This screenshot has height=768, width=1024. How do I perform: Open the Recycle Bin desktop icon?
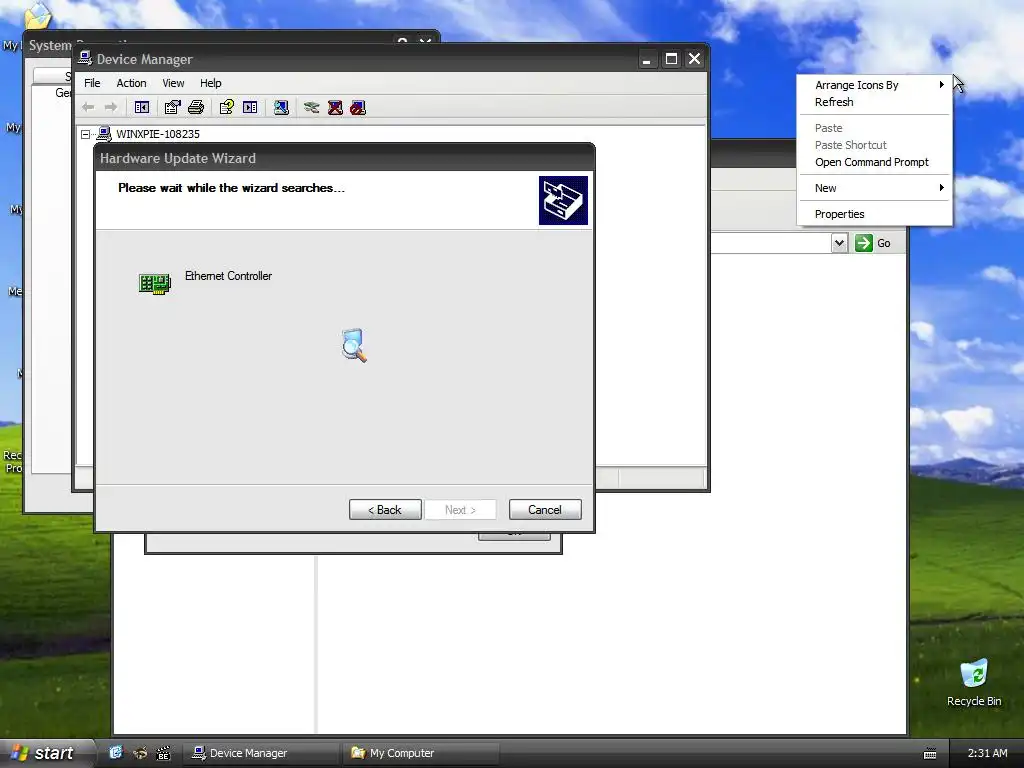pyautogui.click(x=974, y=682)
